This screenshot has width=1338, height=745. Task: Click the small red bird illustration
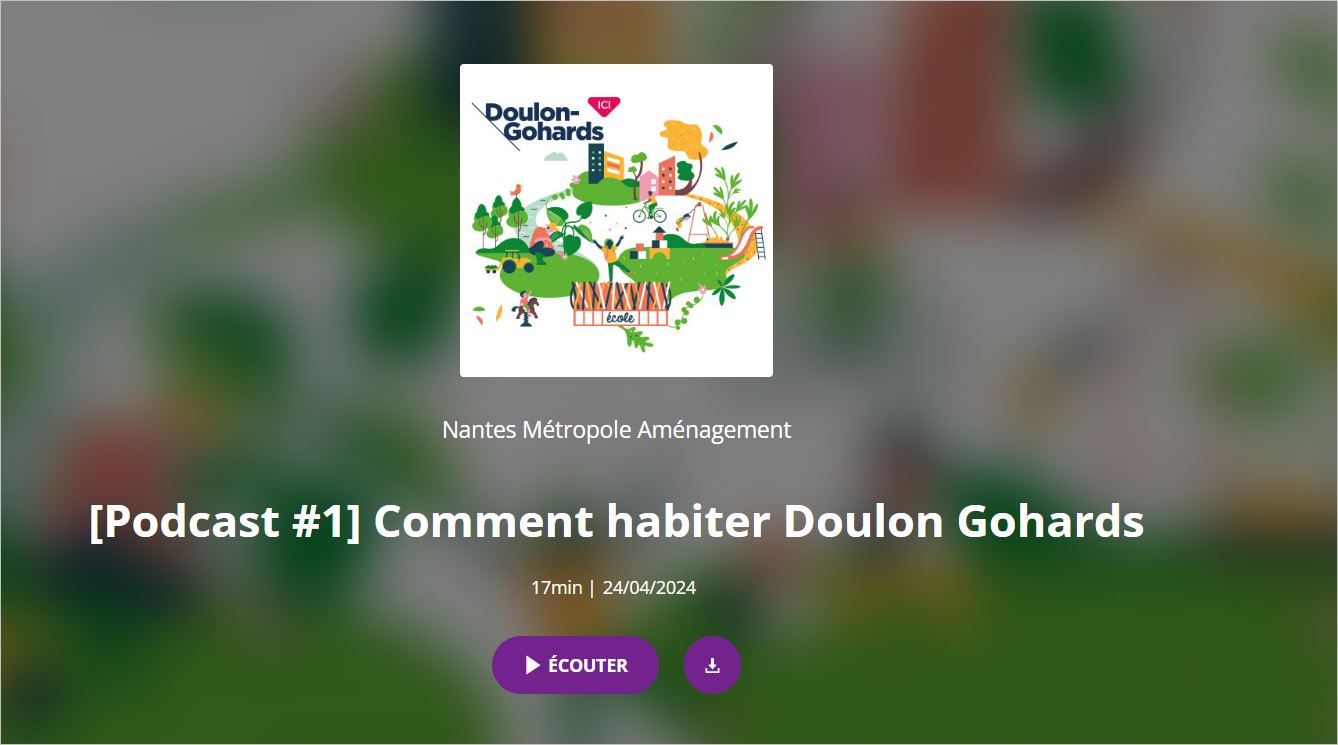(x=516, y=188)
